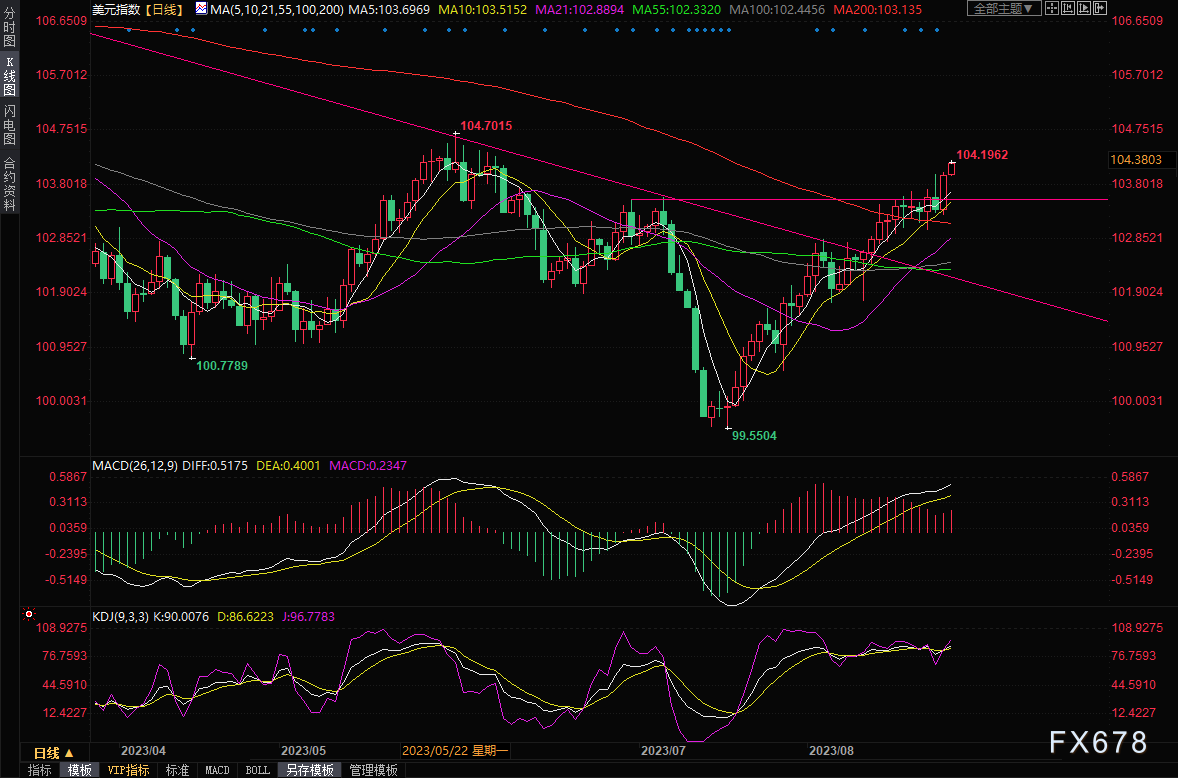
Task: Open the 合约资料 side tab
Action: [9, 183]
